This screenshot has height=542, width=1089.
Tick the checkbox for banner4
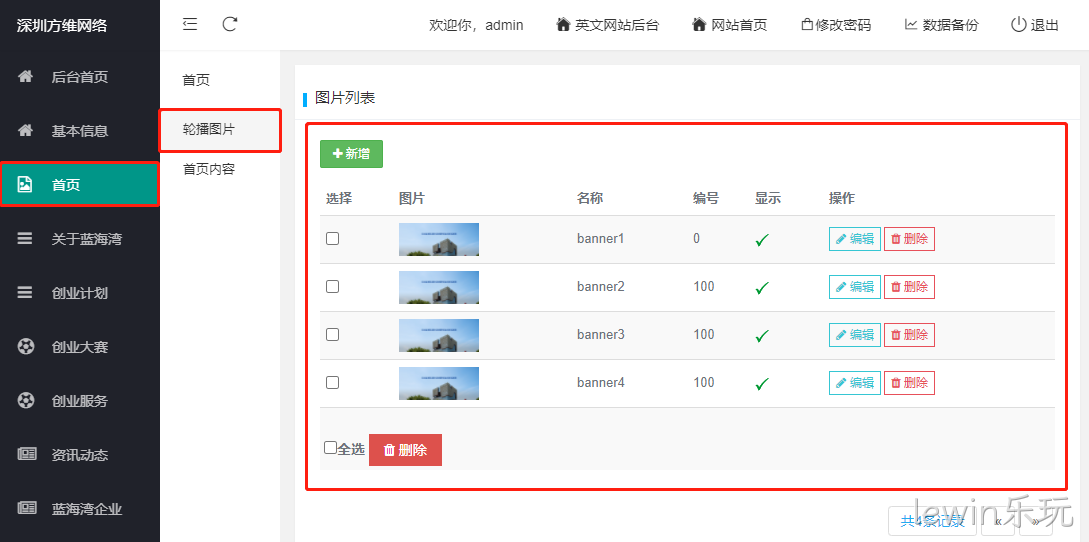click(x=333, y=382)
